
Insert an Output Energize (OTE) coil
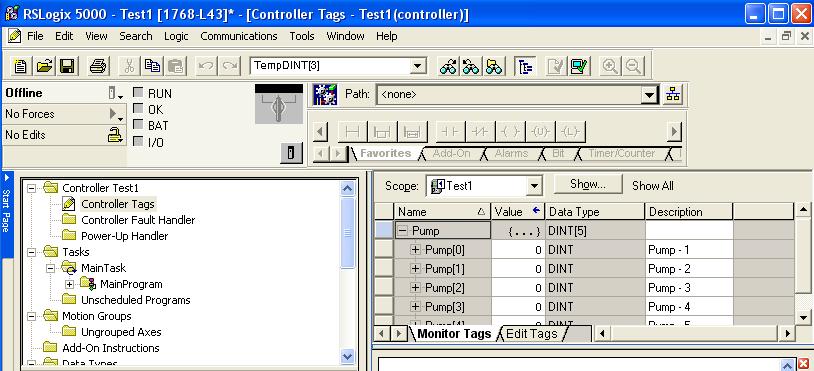[x=510, y=132]
